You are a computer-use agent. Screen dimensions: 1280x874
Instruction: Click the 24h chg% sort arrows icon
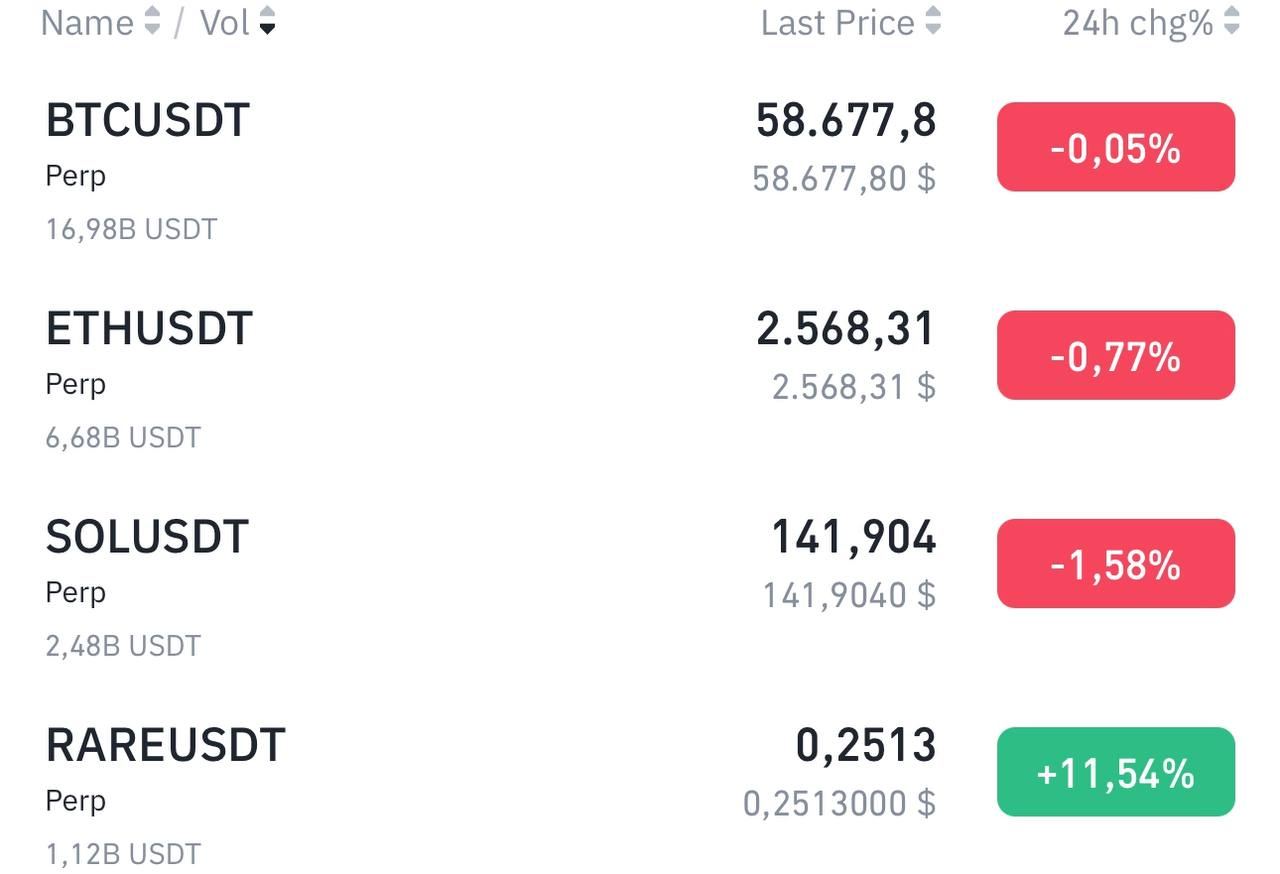(x=1232, y=21)
